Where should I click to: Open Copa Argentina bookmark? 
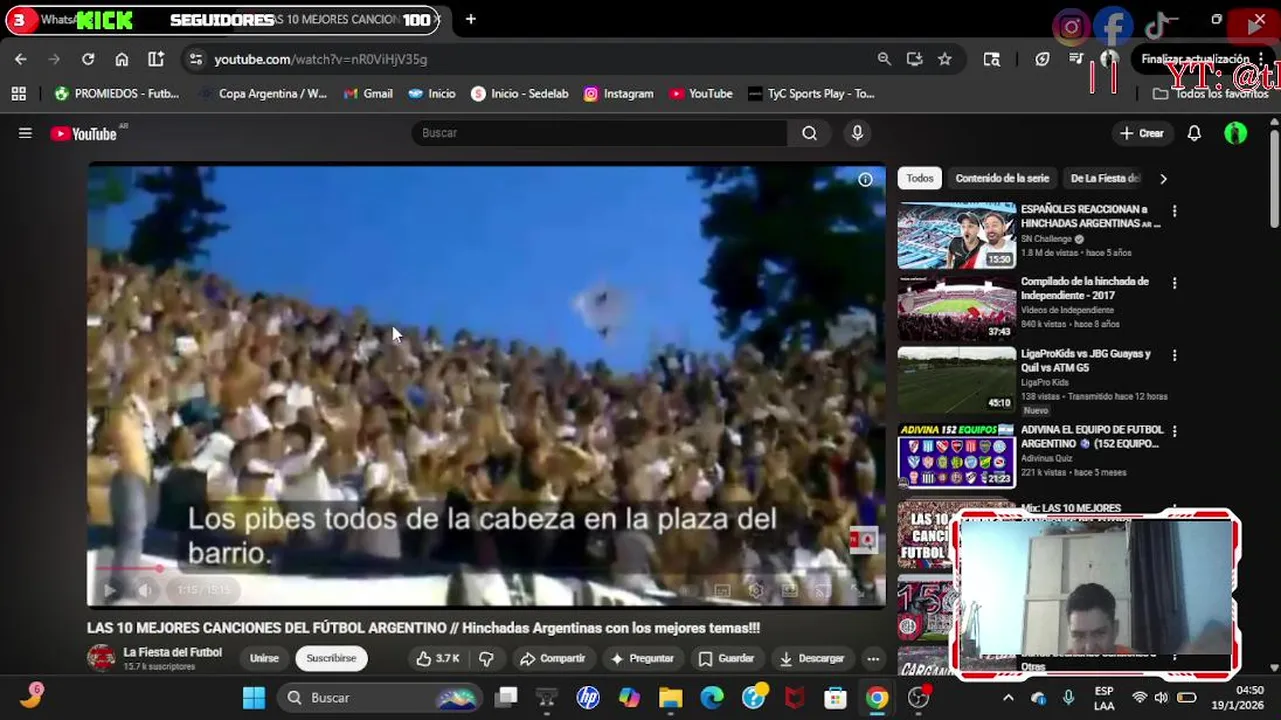click(x=263, y=93)
